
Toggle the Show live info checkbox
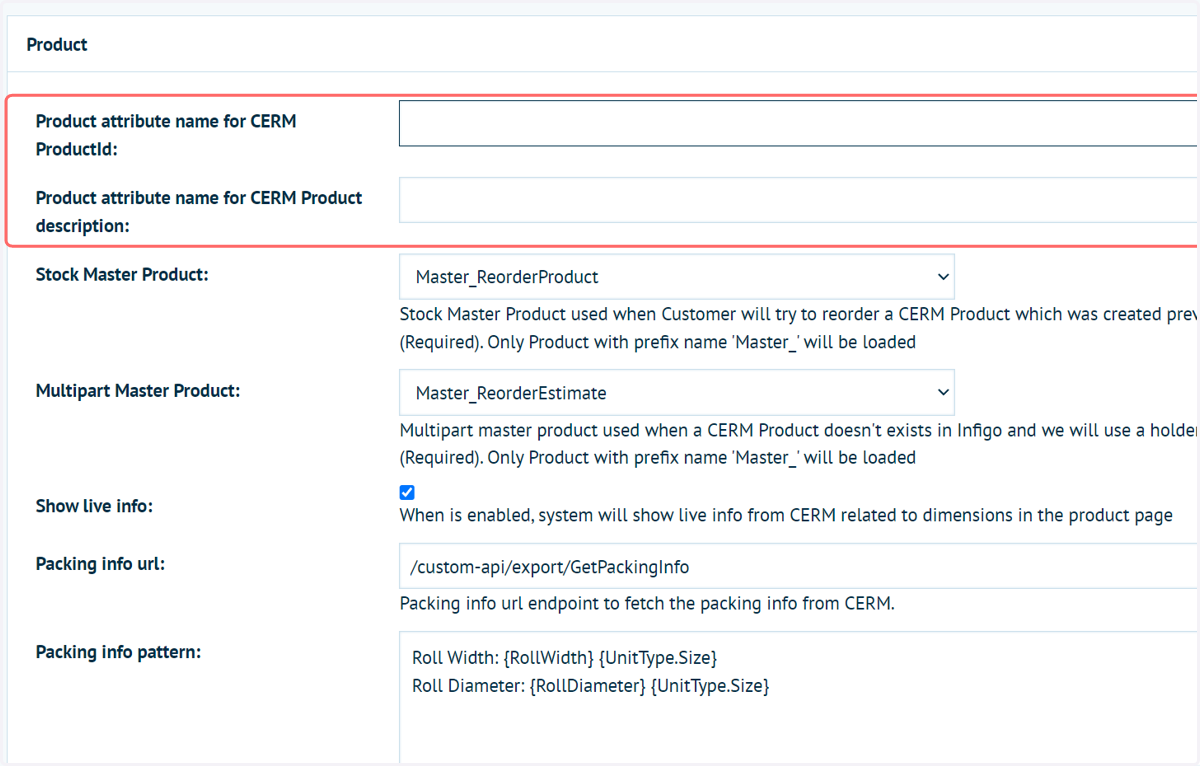pyautogui.click(x=407, y=492)
